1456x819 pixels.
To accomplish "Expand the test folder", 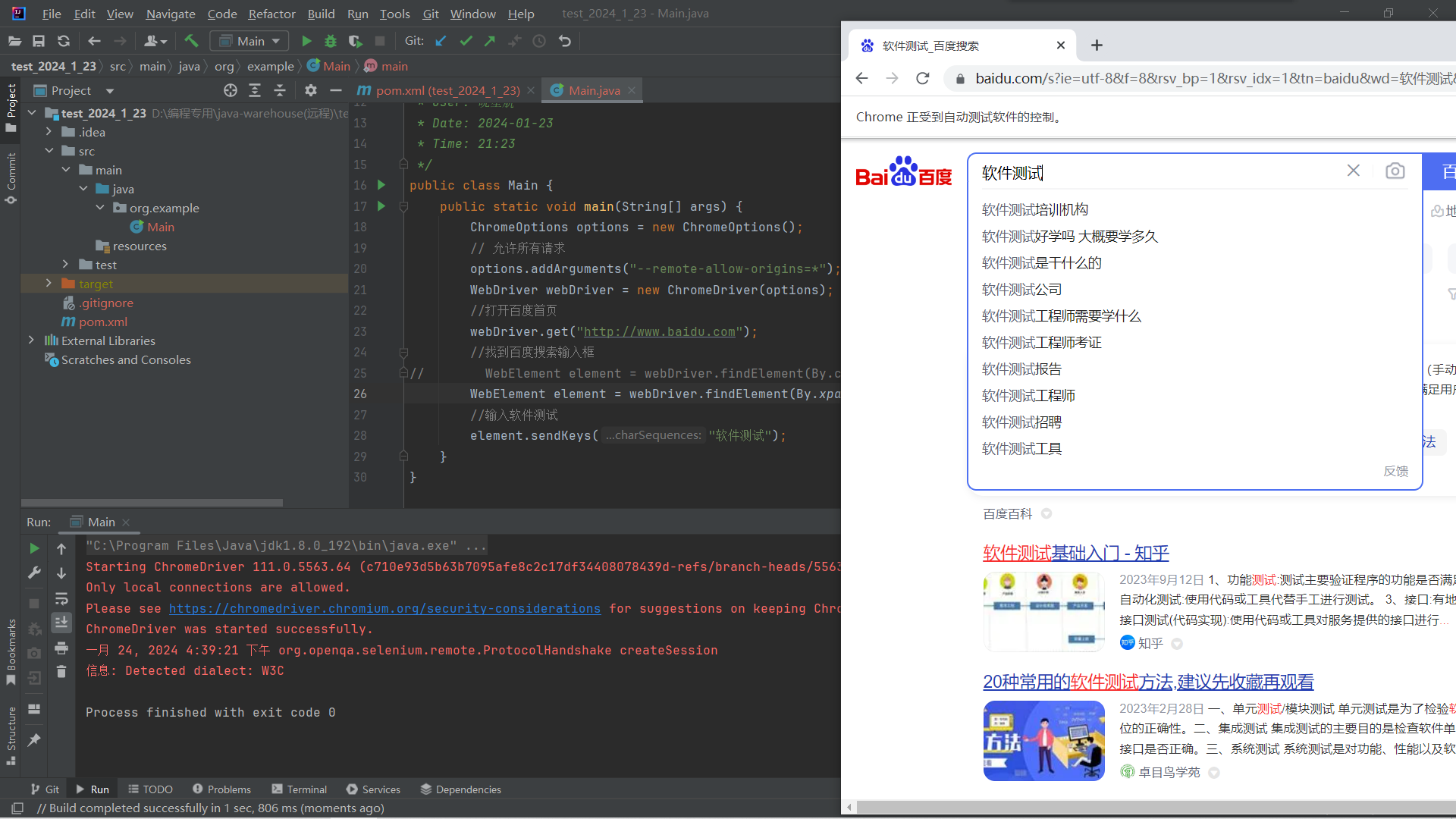I will 66,265.
